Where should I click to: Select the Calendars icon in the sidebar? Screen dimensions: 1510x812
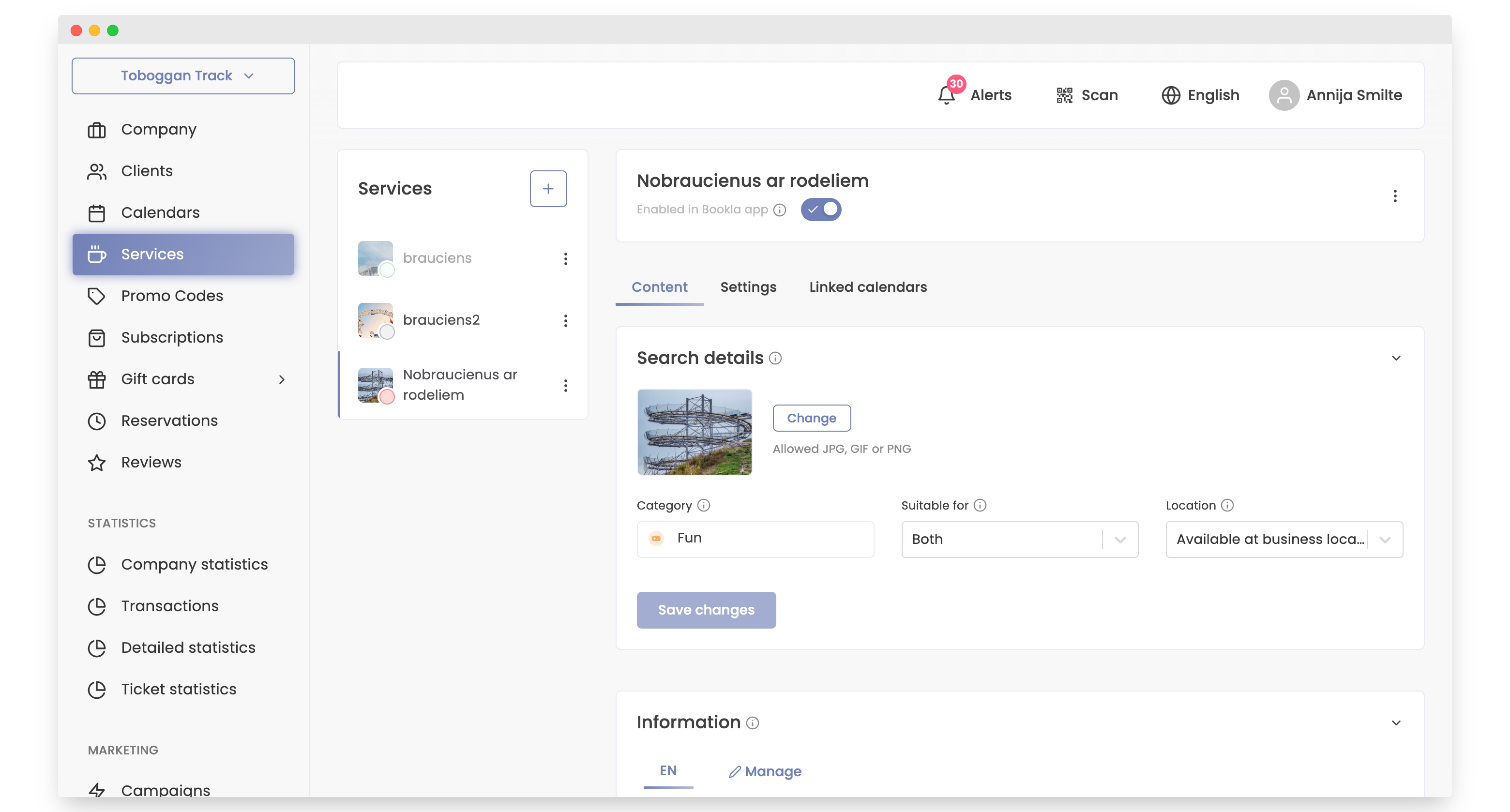pos(97,213)
